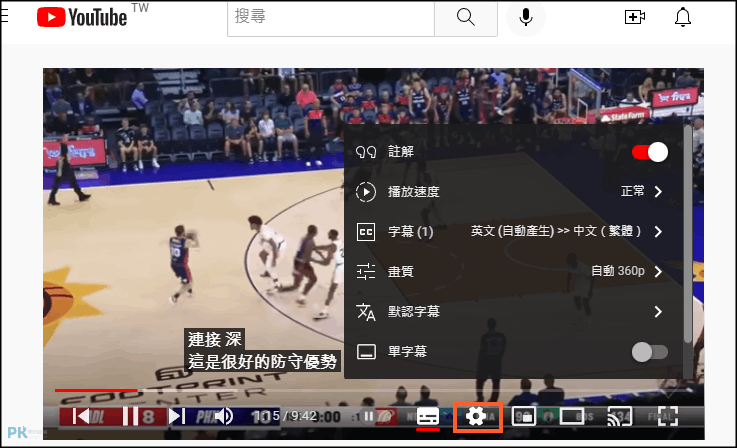The width and height of the screenshot is (737, 448).
Task: Cast the video to a TV
Action: [x=619, y=417]
